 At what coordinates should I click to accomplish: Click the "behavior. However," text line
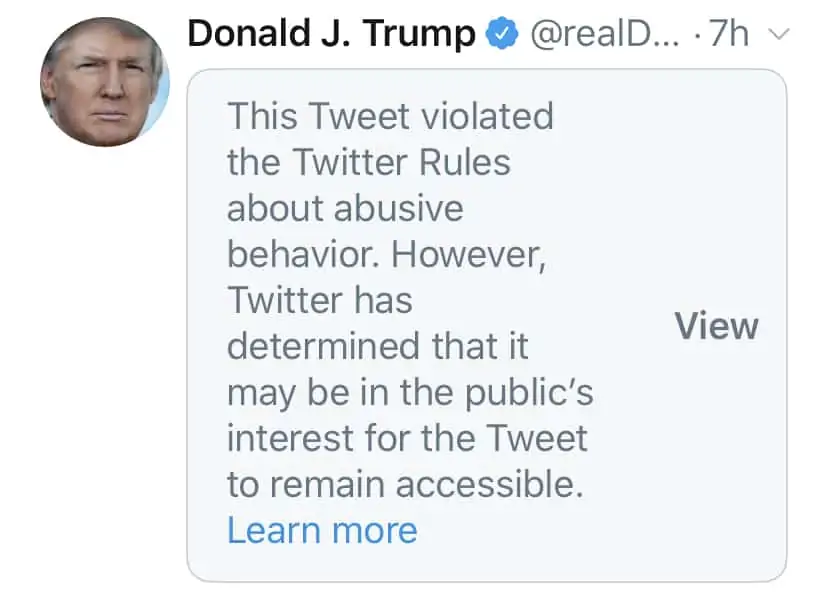pos(387,254)
